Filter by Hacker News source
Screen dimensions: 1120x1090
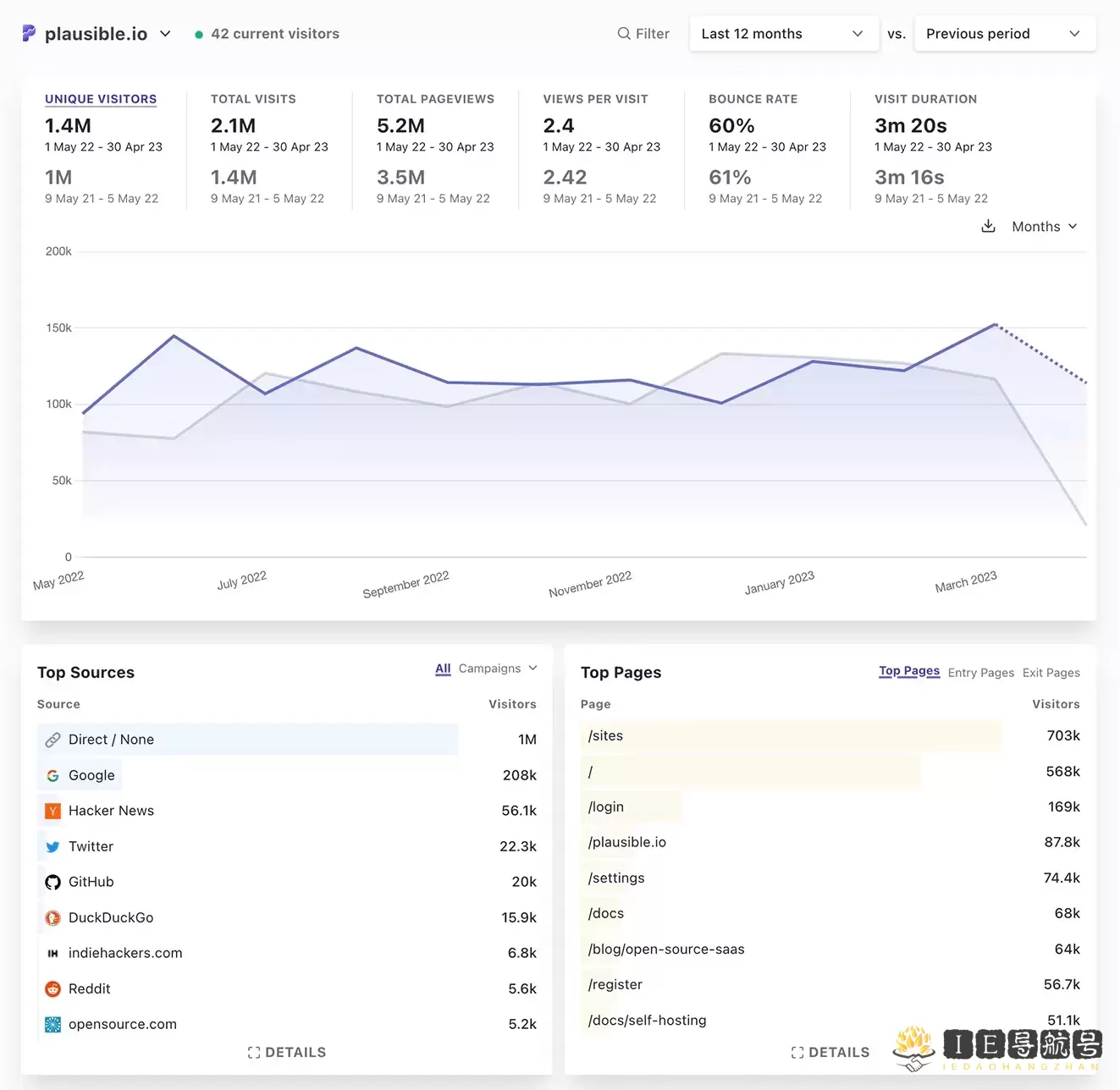pyautogui.click(x=111, y=811)
